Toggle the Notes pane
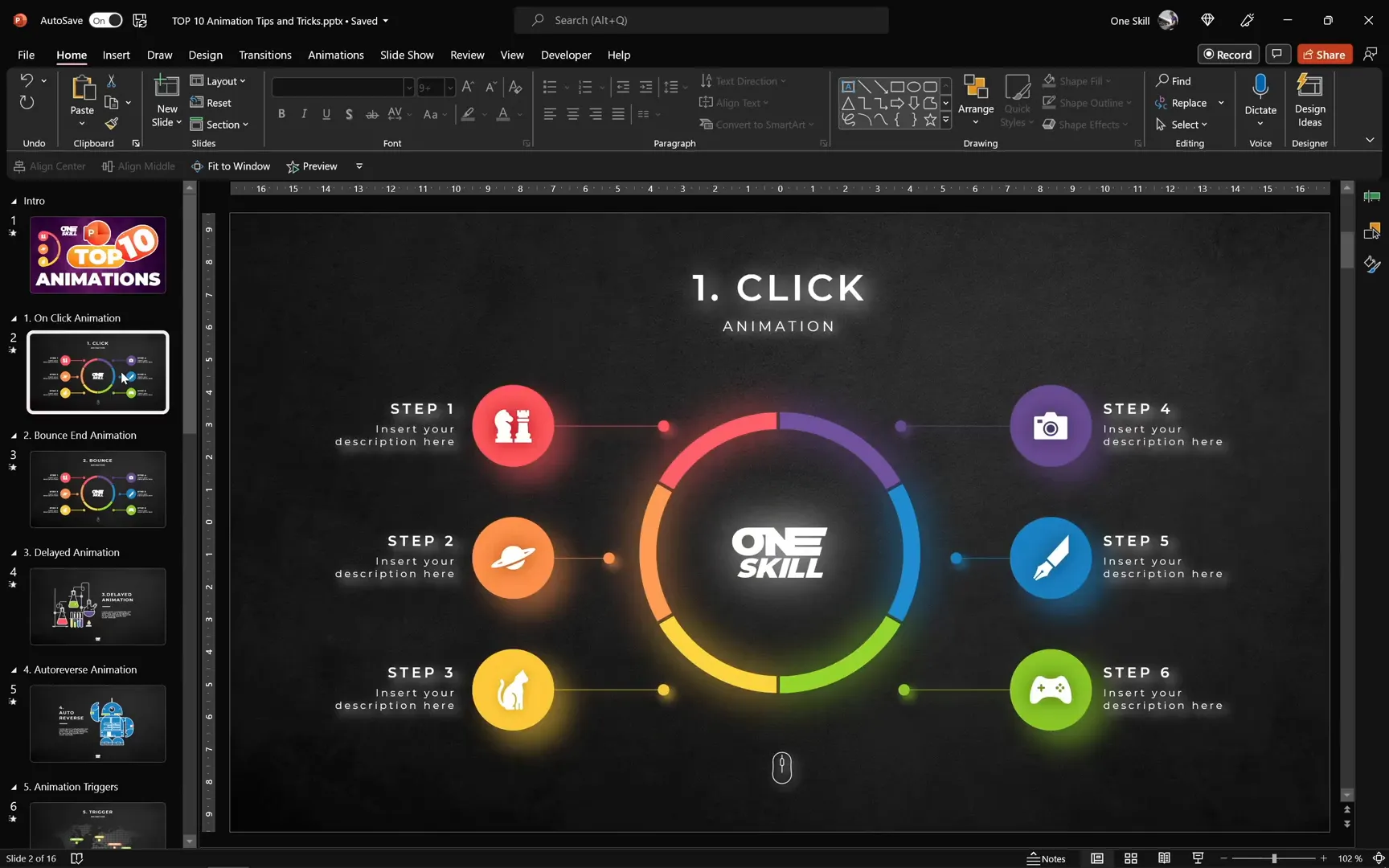The height and width of the screenshot is (868, 1389). click(x=1046, y=858)
